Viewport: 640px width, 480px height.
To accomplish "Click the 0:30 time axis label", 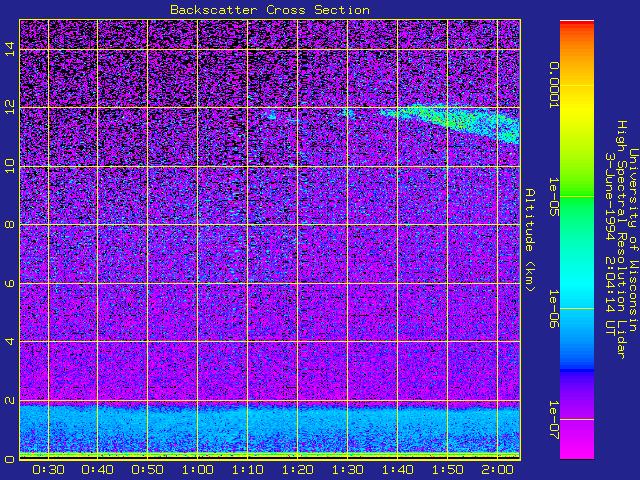I will (x=48, y=470).
